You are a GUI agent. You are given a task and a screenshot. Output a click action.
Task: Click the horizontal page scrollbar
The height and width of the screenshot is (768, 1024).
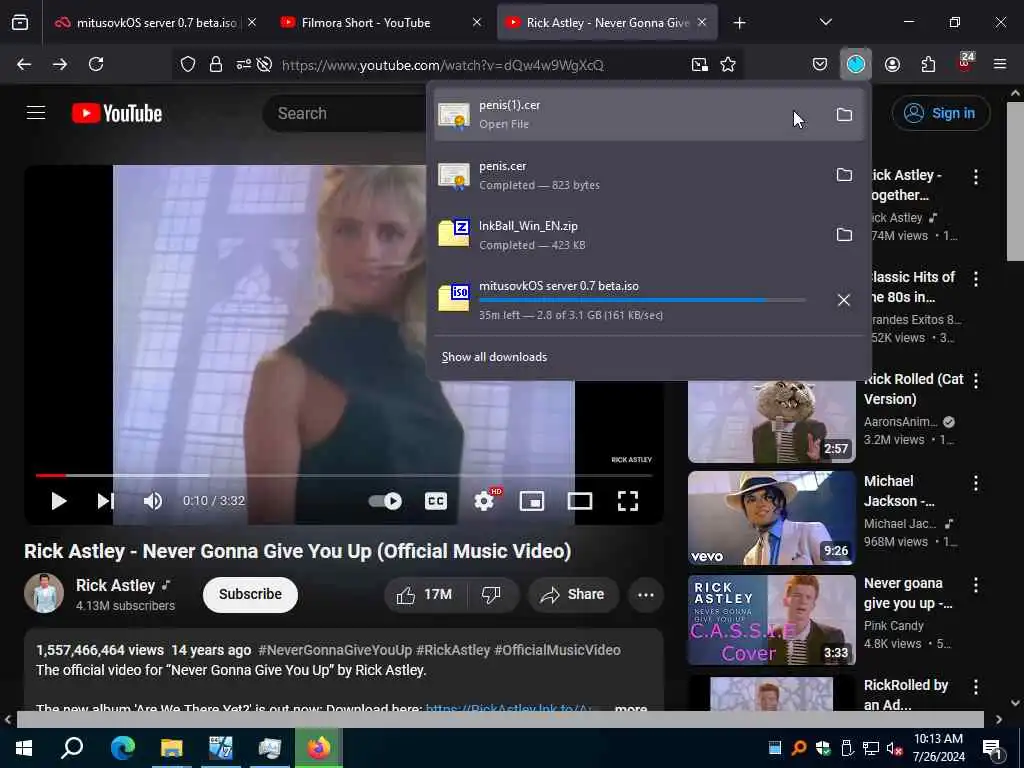[500, 719]
